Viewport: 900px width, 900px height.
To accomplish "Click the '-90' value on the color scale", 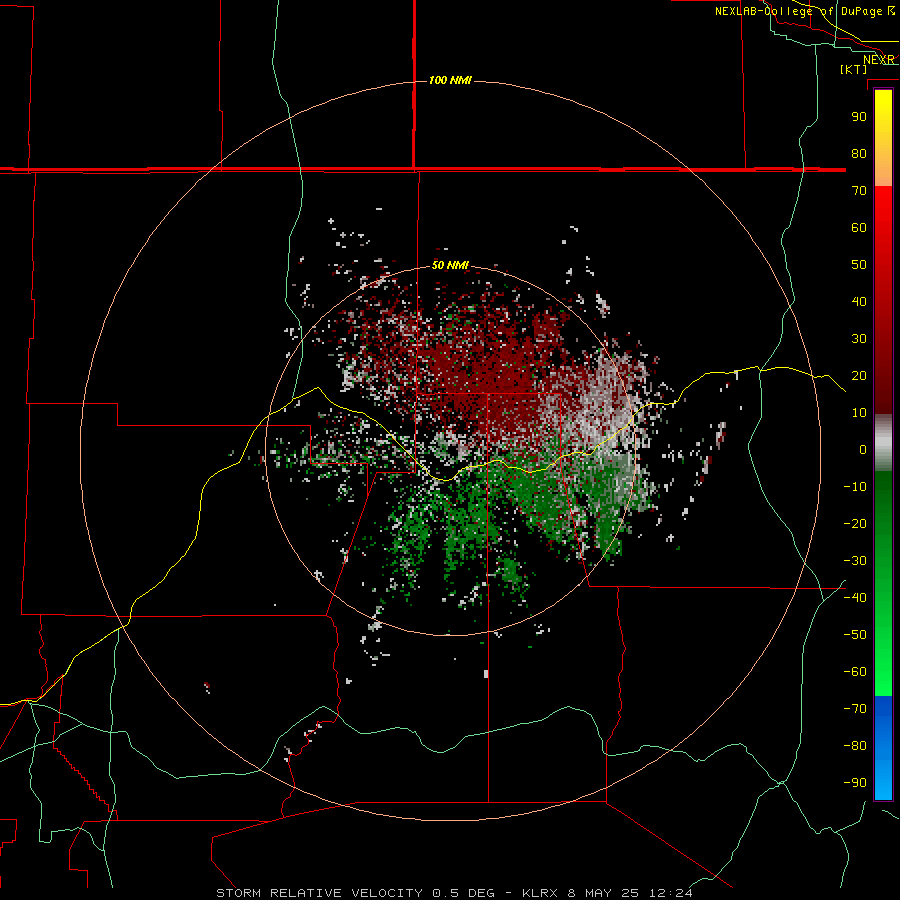I will (x=855, y=783).
